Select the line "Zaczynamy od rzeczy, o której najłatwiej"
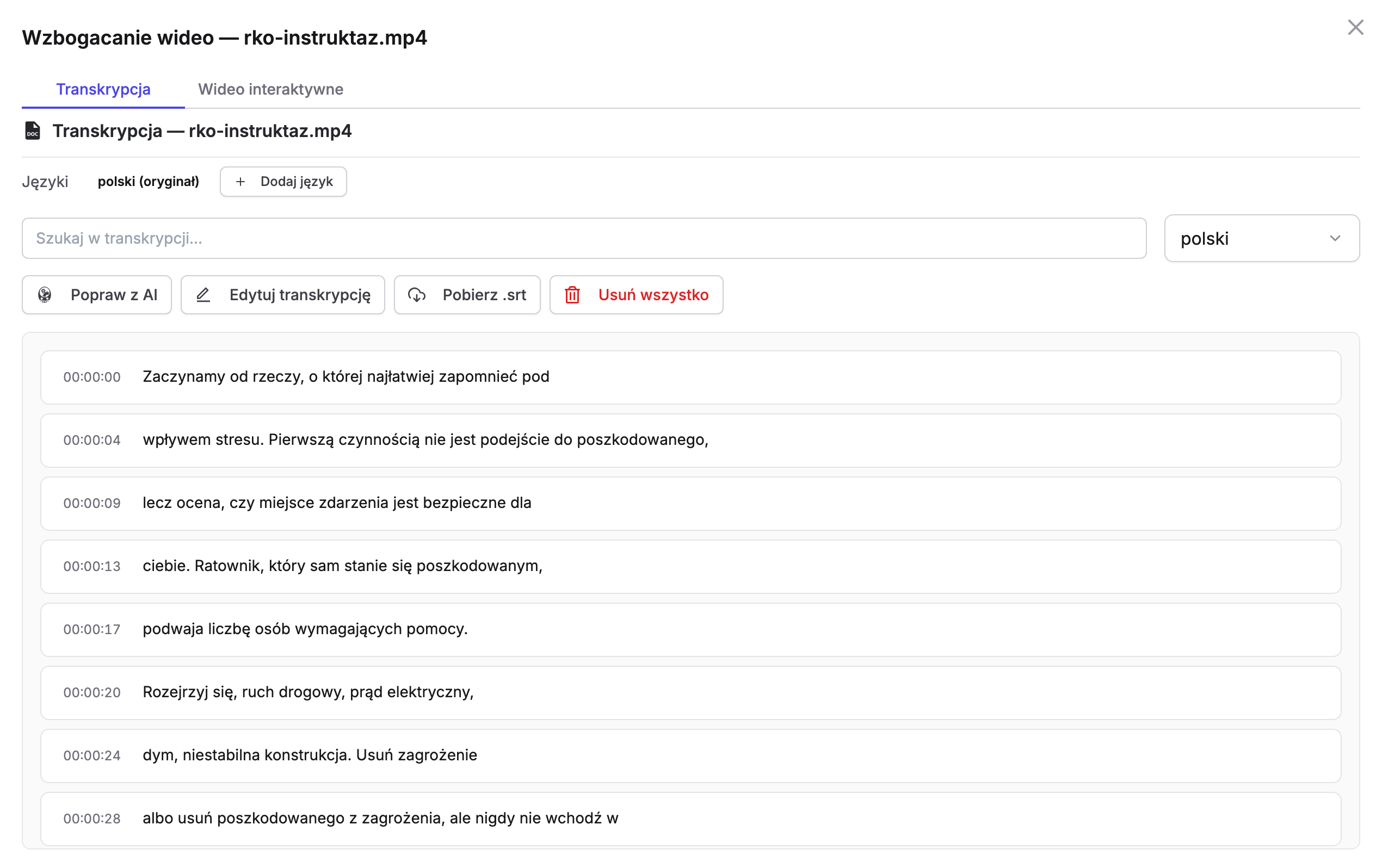The width and height of the screenshot is (1382, 868). (x=690, y=377)
